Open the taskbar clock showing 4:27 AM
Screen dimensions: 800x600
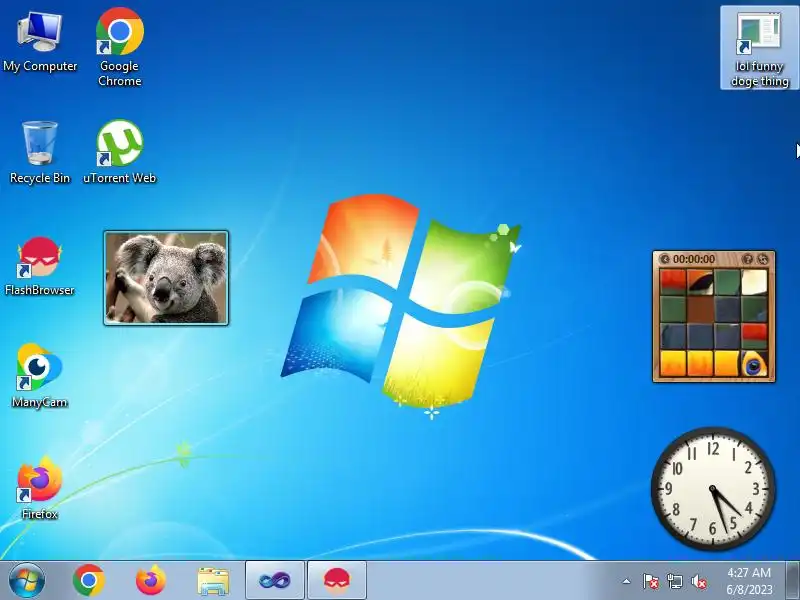click(x=749, y=581)
